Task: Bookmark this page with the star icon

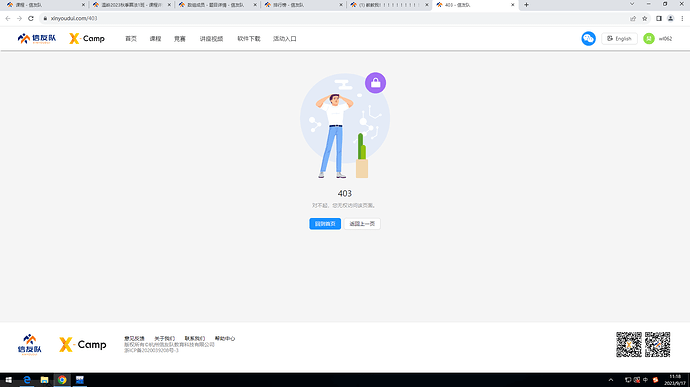Action: coord(645,18)
